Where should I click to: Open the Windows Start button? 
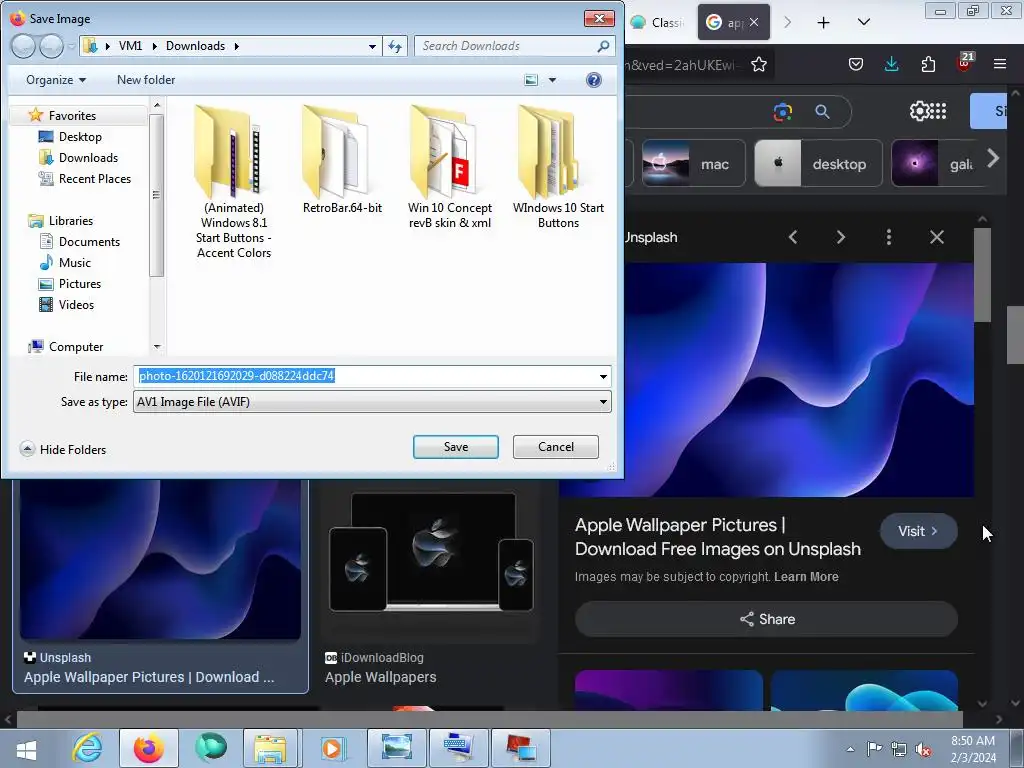[26, 748]
